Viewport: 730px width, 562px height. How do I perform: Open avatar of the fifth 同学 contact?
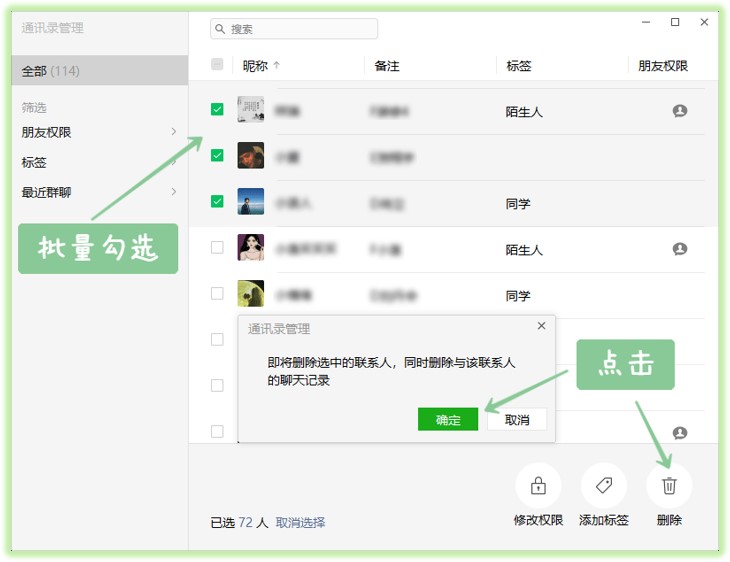click(x=250, y=293)
